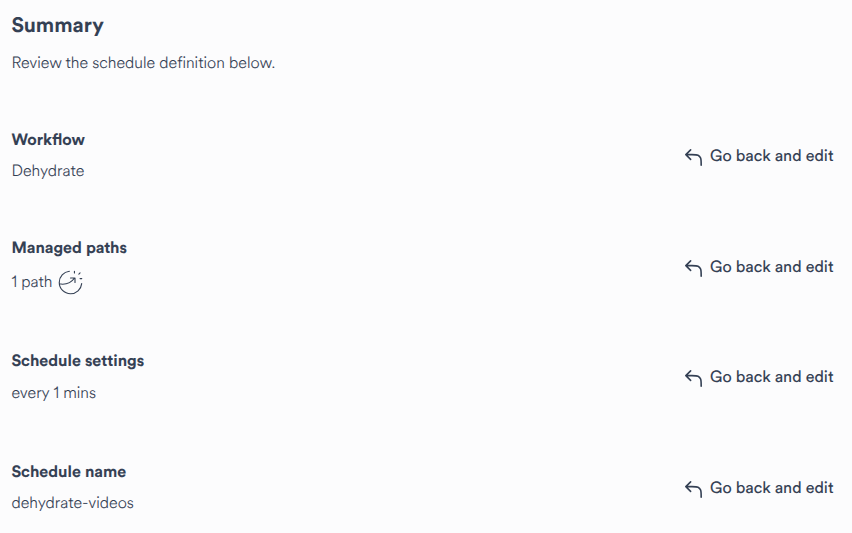Image resolution: width=852 pixels, height=533 pixels.
Task: Select the Dehydrate workflow value
Action: pyautogui.click(x=48, y=171)
